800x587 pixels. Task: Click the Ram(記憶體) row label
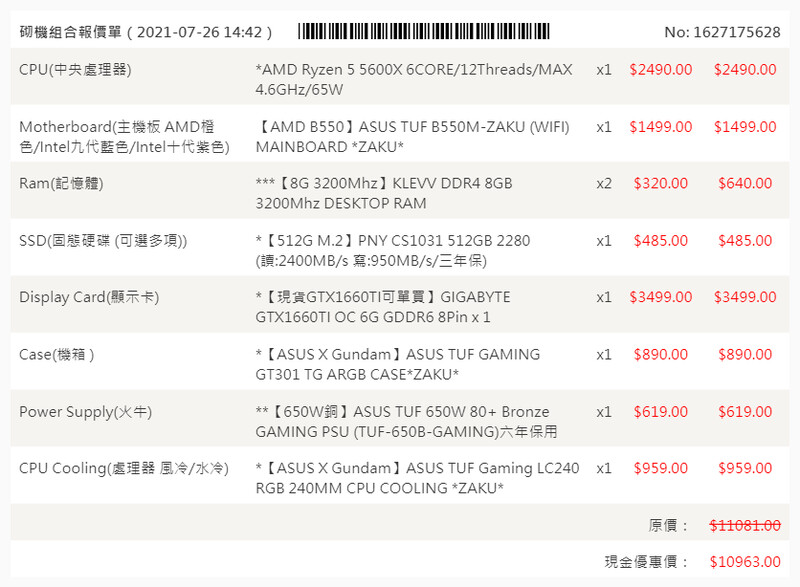tap(61, 184)
